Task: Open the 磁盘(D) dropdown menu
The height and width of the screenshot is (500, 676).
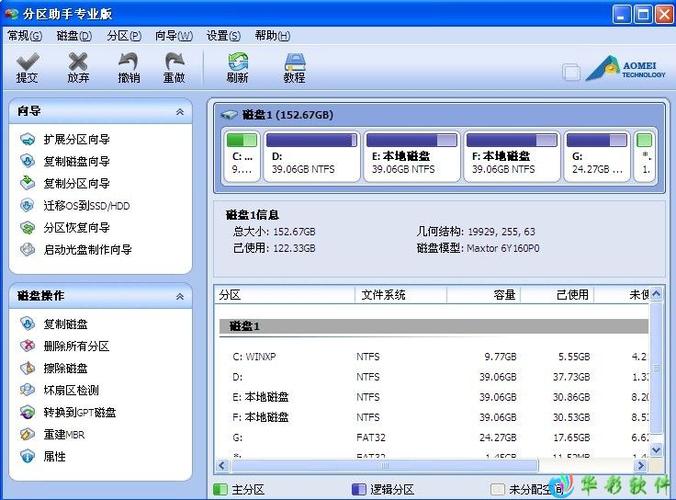Action: click(x=74, y=35)
